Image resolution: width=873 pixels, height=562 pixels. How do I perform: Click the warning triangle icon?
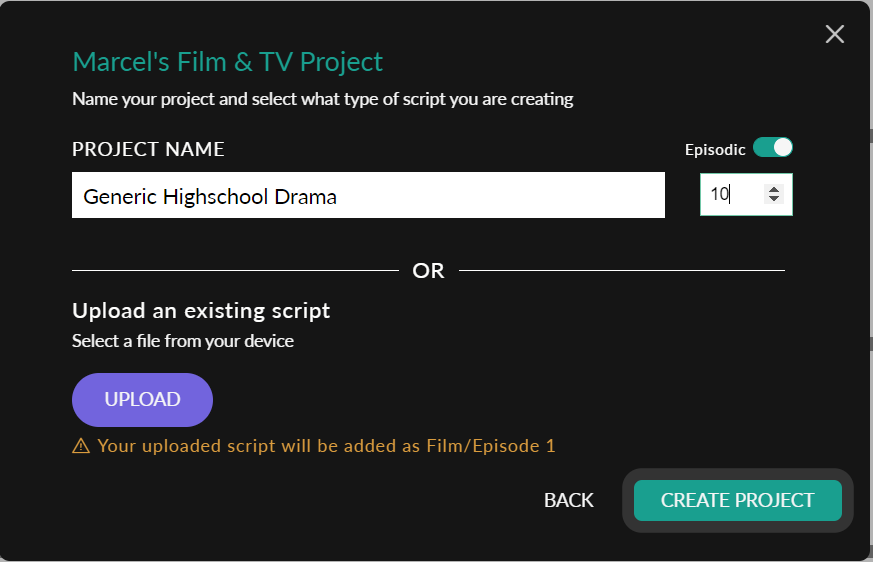tap(81, 446)
